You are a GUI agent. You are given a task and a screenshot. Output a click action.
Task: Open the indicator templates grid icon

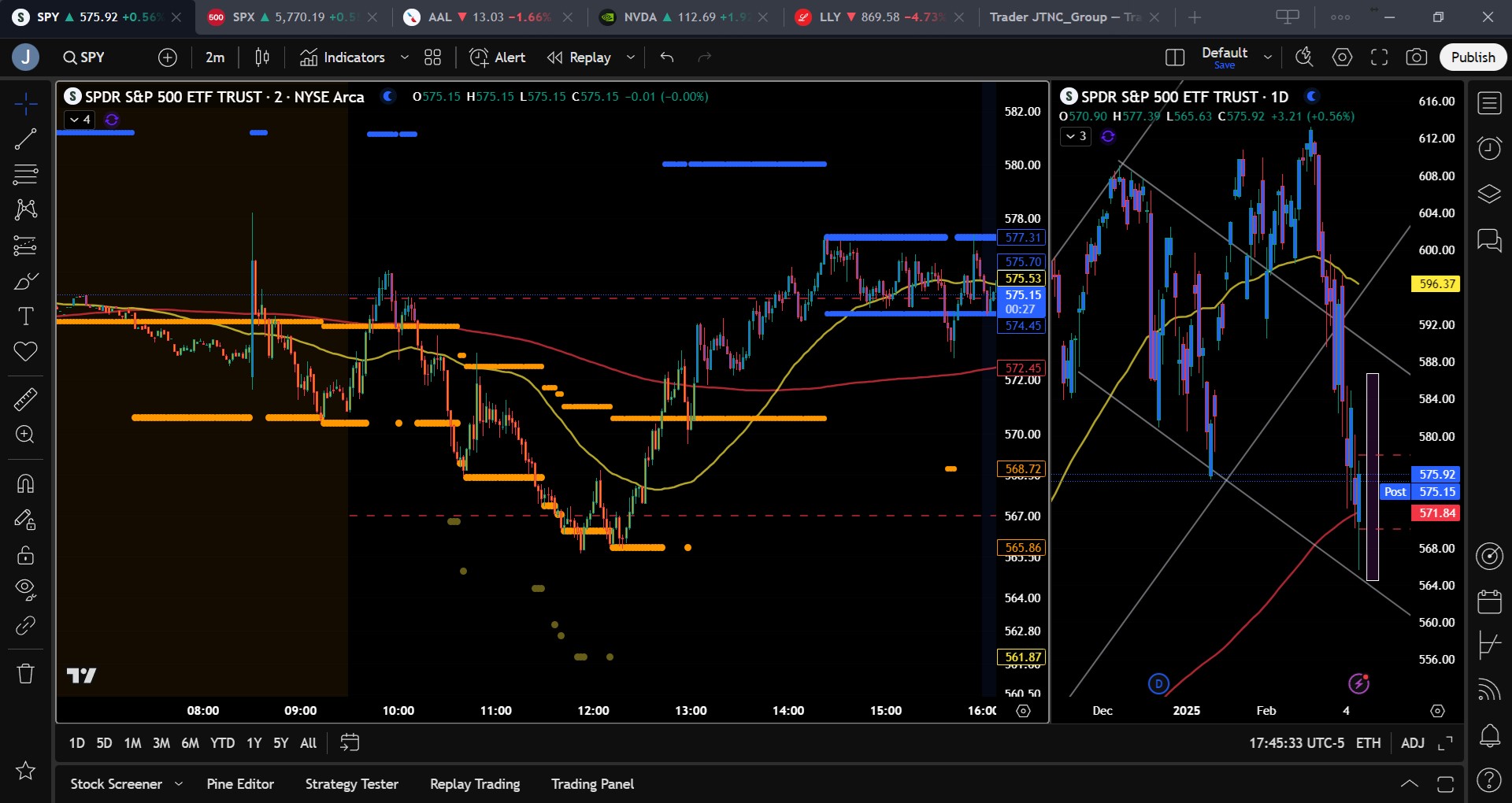(432, 57)
